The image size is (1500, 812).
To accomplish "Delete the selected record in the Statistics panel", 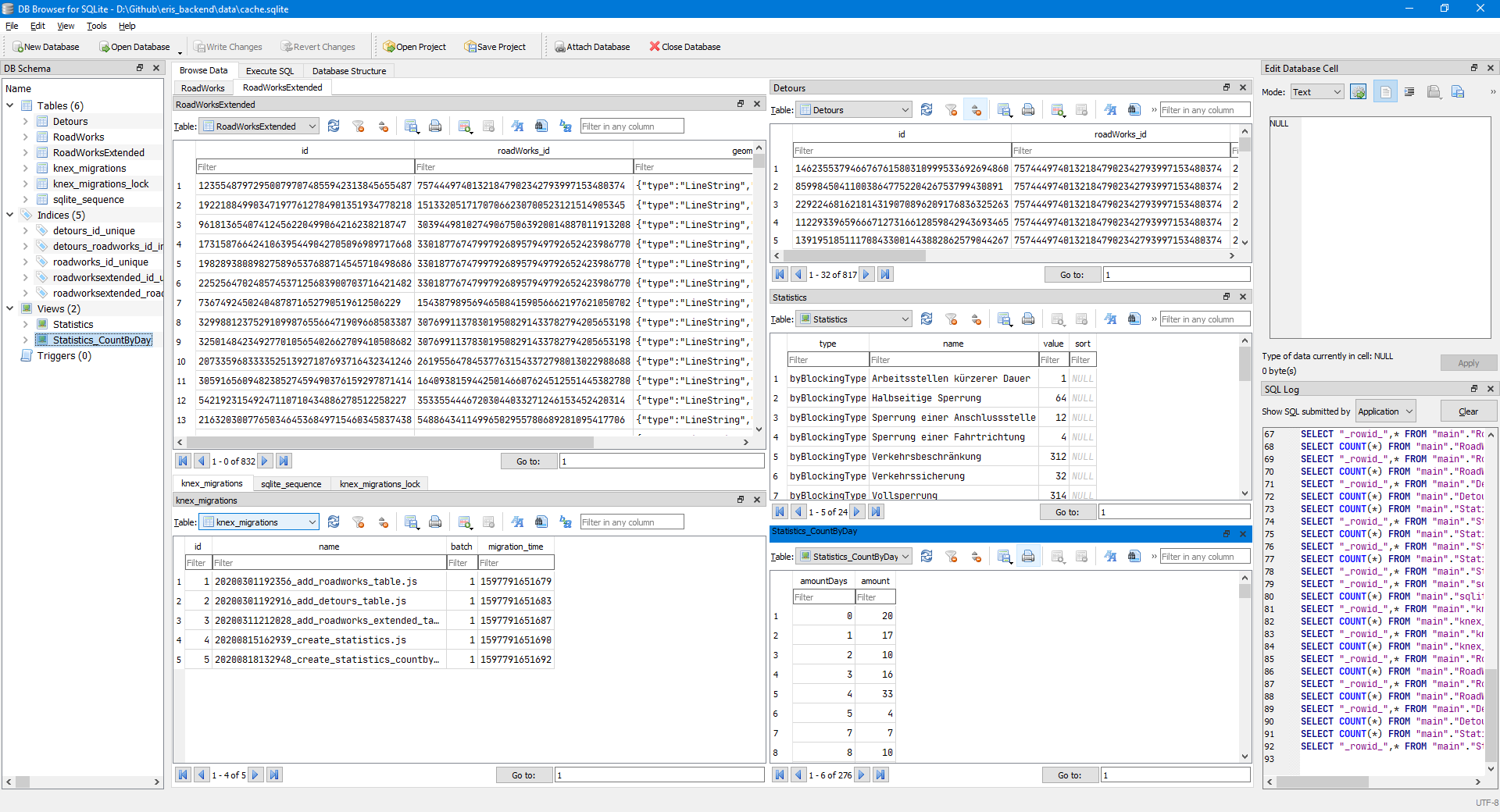I will click(1082, 319).
